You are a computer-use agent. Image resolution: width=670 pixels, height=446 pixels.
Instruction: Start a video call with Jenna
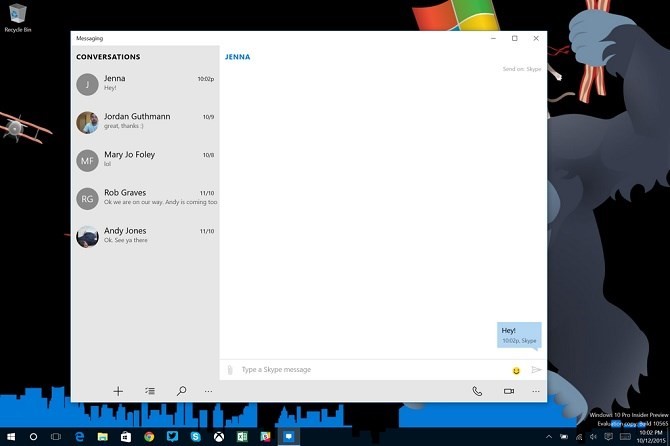(508, 391)
